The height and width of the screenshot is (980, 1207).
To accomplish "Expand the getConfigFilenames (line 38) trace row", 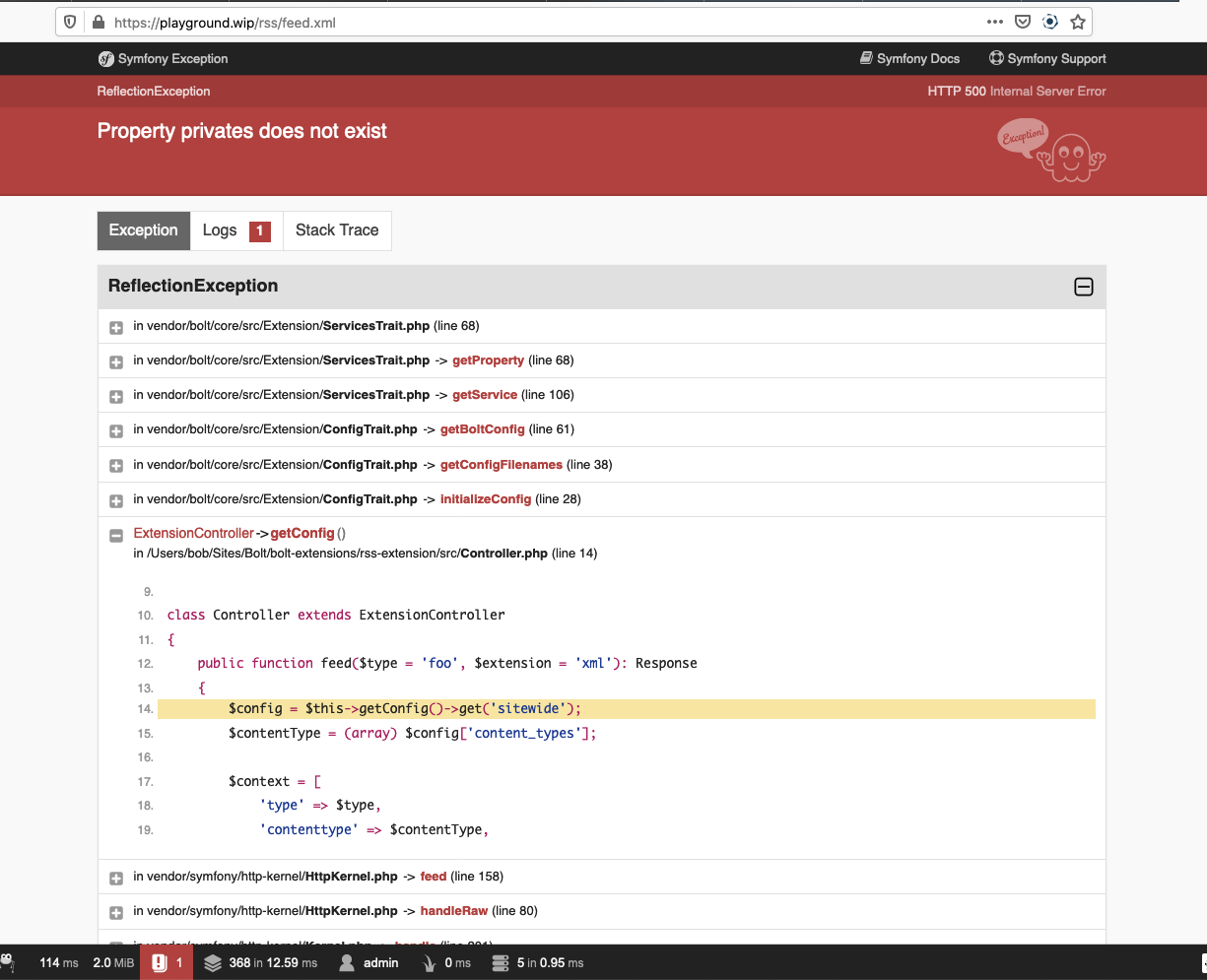I will 116,466.
